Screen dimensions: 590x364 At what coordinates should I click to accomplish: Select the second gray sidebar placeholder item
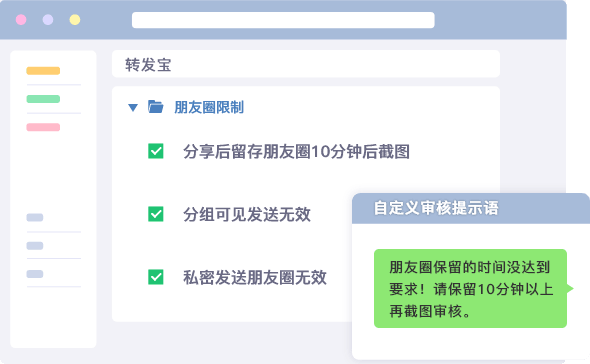click(35, 246)
